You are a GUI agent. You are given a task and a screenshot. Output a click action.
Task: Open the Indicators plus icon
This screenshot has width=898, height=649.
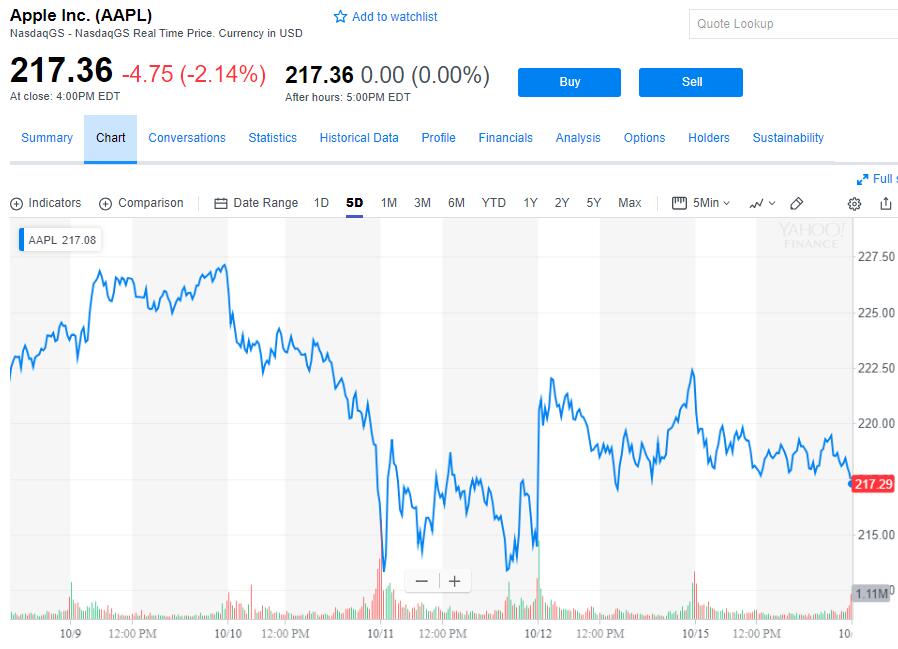pos(16,204)
